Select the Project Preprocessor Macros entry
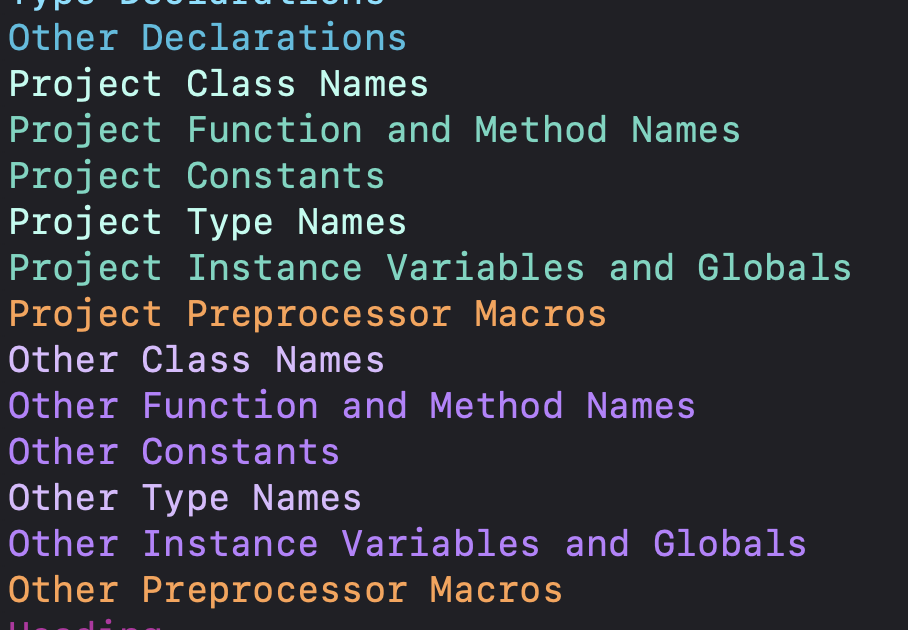 coord(308,314)
